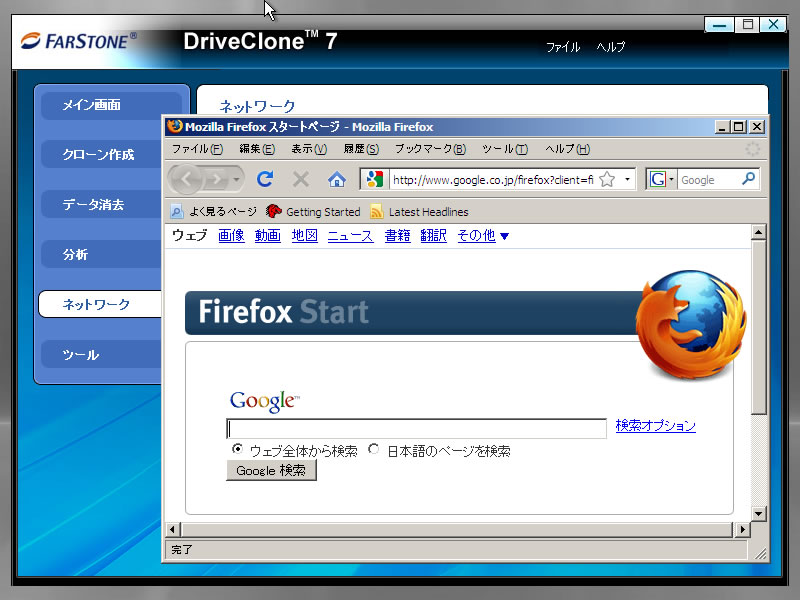Open Firefox ヘルプ(H) menu
The image size is (800, 600).
[567, 149]
